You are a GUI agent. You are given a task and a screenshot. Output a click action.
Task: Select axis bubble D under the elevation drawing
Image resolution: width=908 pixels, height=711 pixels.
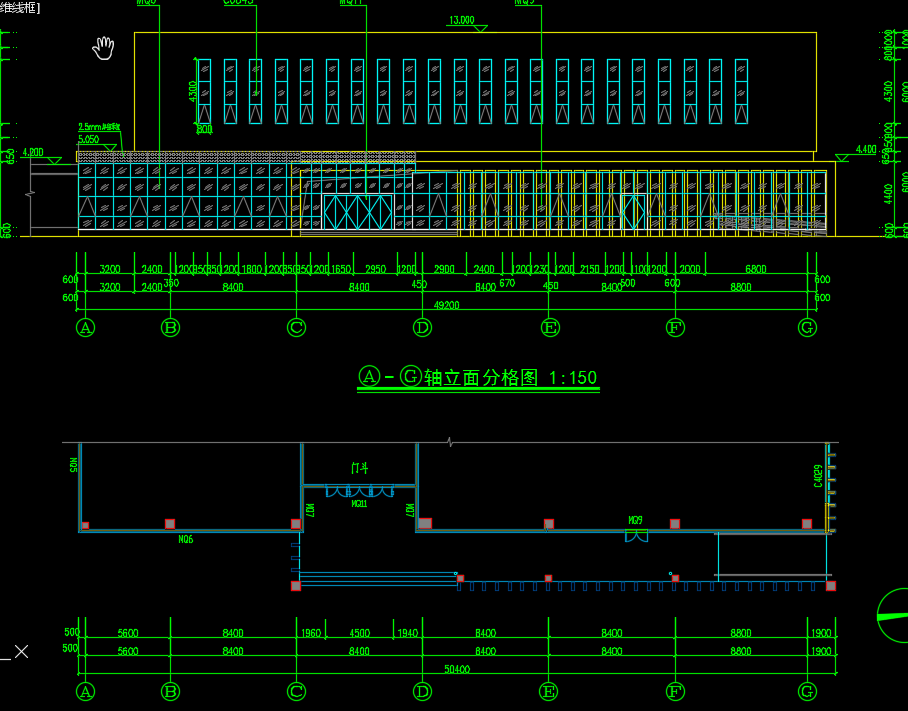422,328
